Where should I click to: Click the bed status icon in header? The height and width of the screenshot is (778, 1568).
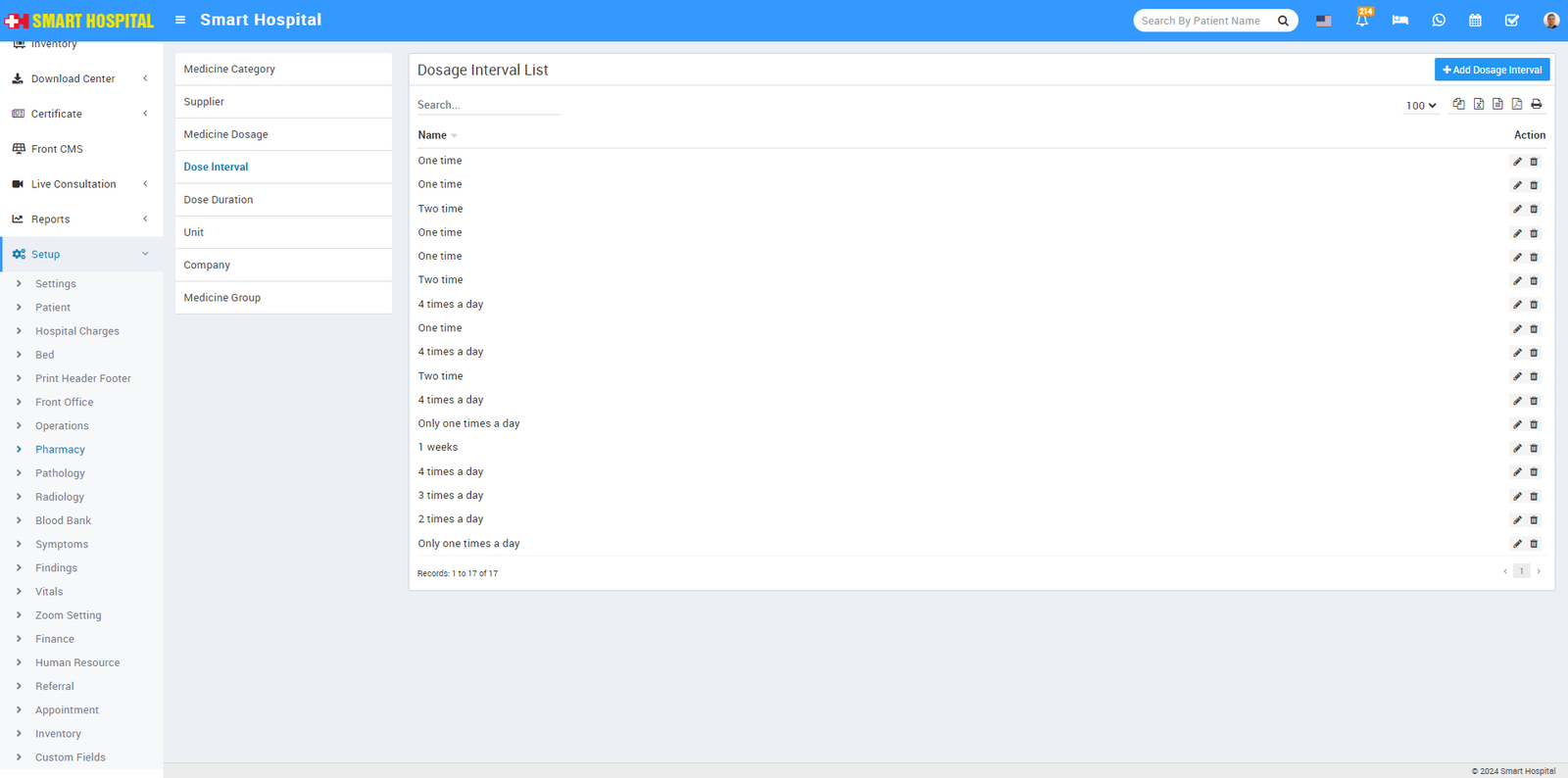tap(1399, 21)
